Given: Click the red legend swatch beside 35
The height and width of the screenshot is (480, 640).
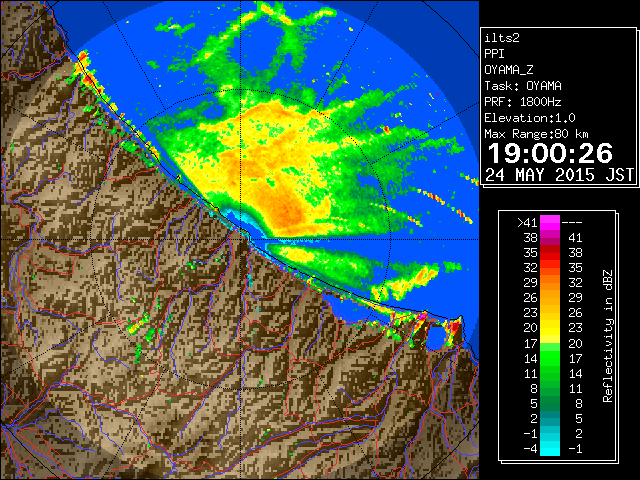Looking at the screenshot, I should coord(550,253).
